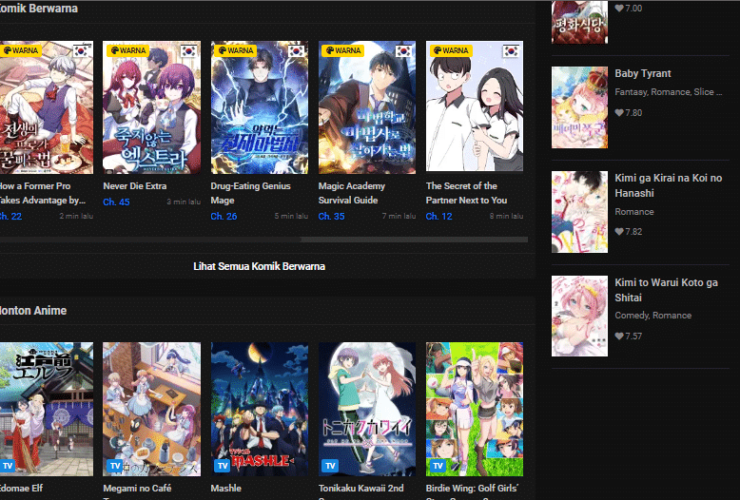The width and height of the screenshot is (740, 500).
Task: Open Magic Academy Survival Guide title link
Action: tap(352, 193)
